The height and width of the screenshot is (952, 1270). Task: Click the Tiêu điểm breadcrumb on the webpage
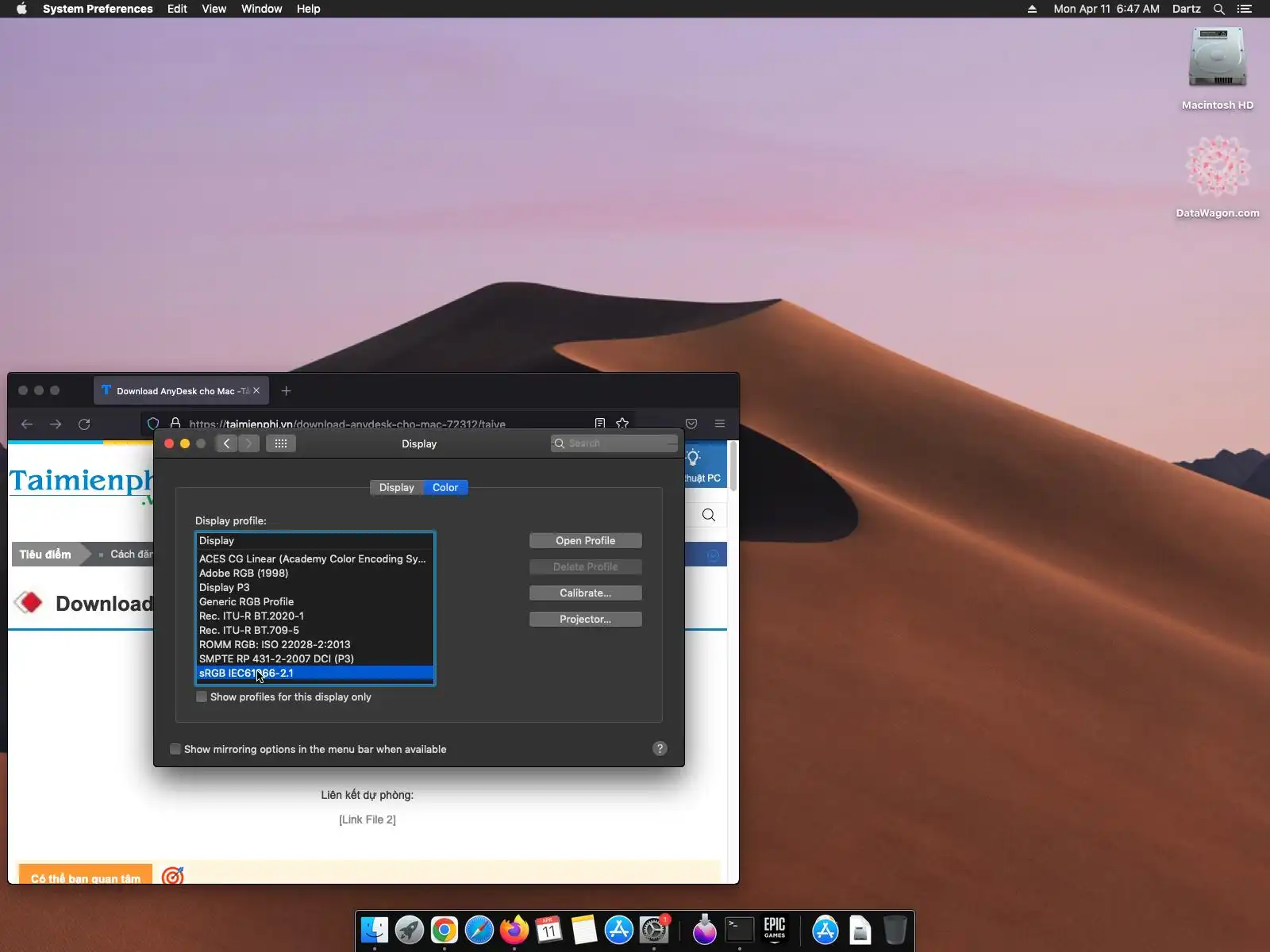45,555
